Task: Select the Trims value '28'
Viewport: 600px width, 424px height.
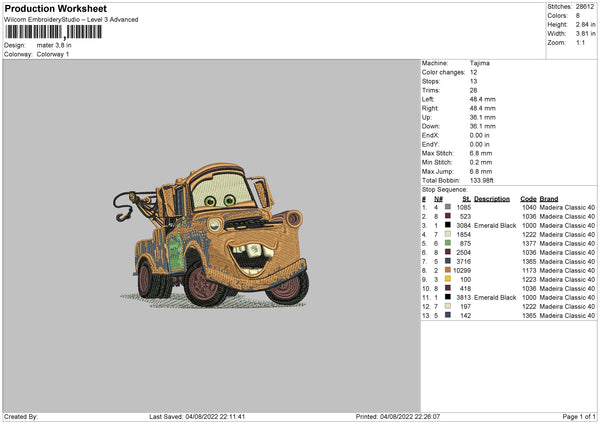Action: tap(473, 90)
